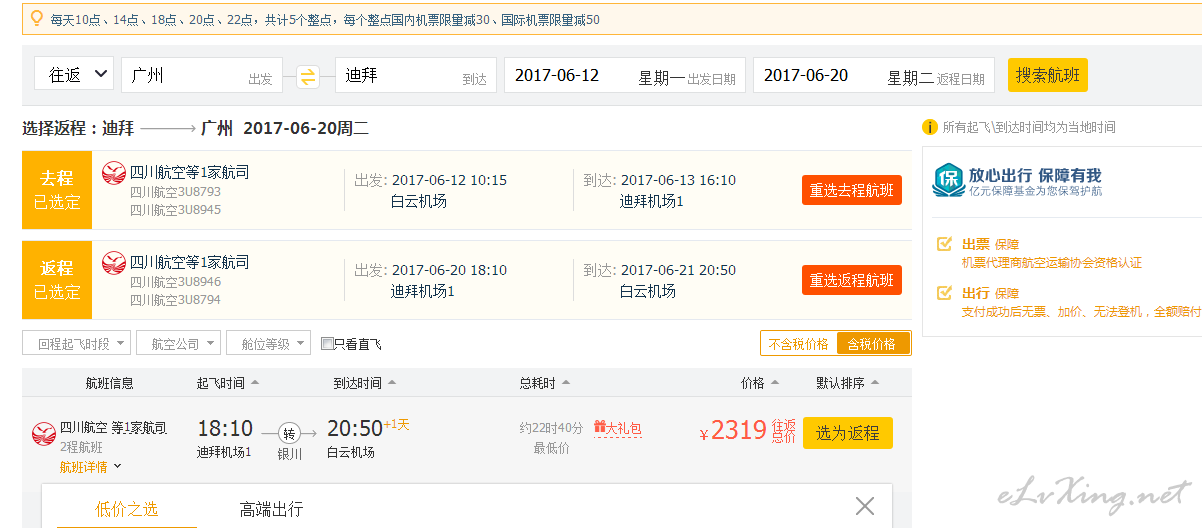Image resolution: width=1202 pixels, height=528 pixels.
Task: Close the 低价之选 panel
Action: 865,506
